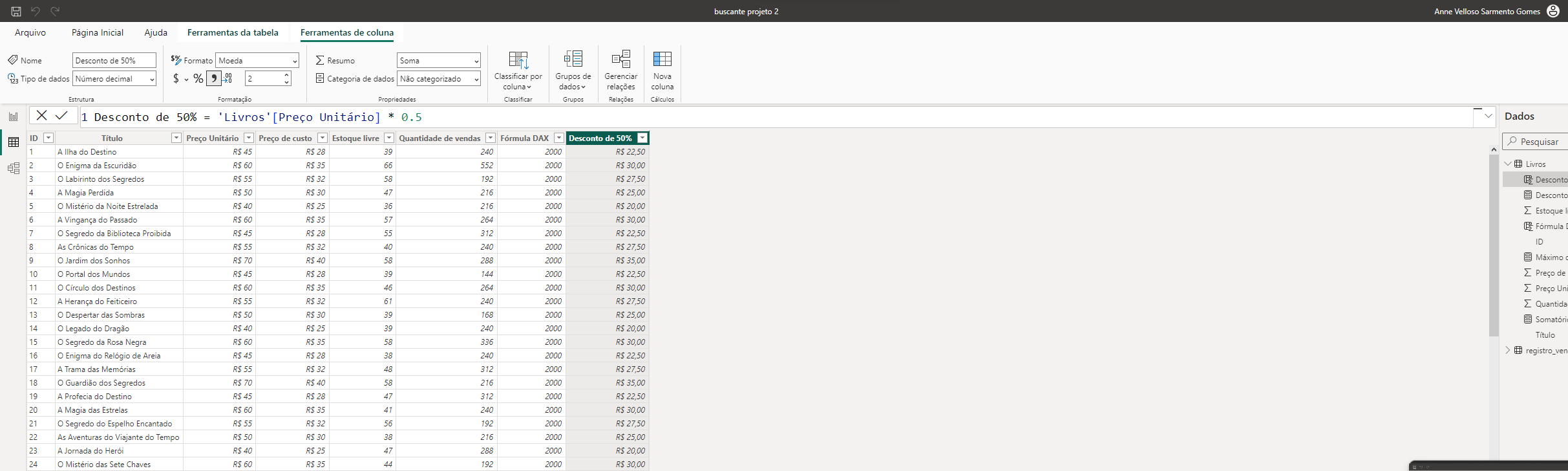
Task: Open currency symbol dropdown arrow
Action: [186, 80]
